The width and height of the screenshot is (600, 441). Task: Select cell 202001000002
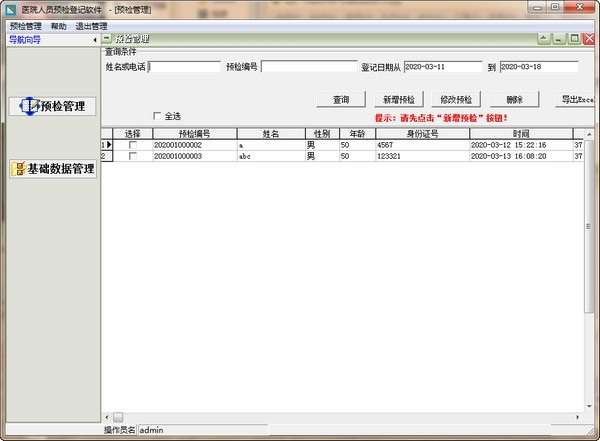195,145
